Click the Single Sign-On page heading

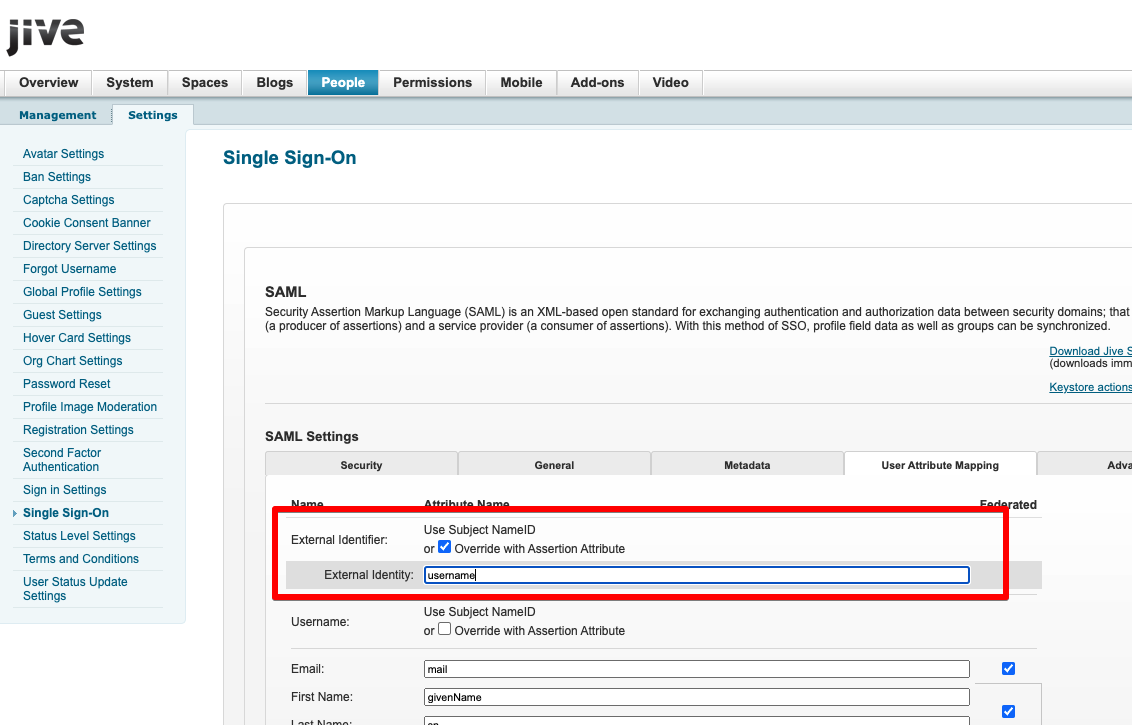tap(289, 158)
